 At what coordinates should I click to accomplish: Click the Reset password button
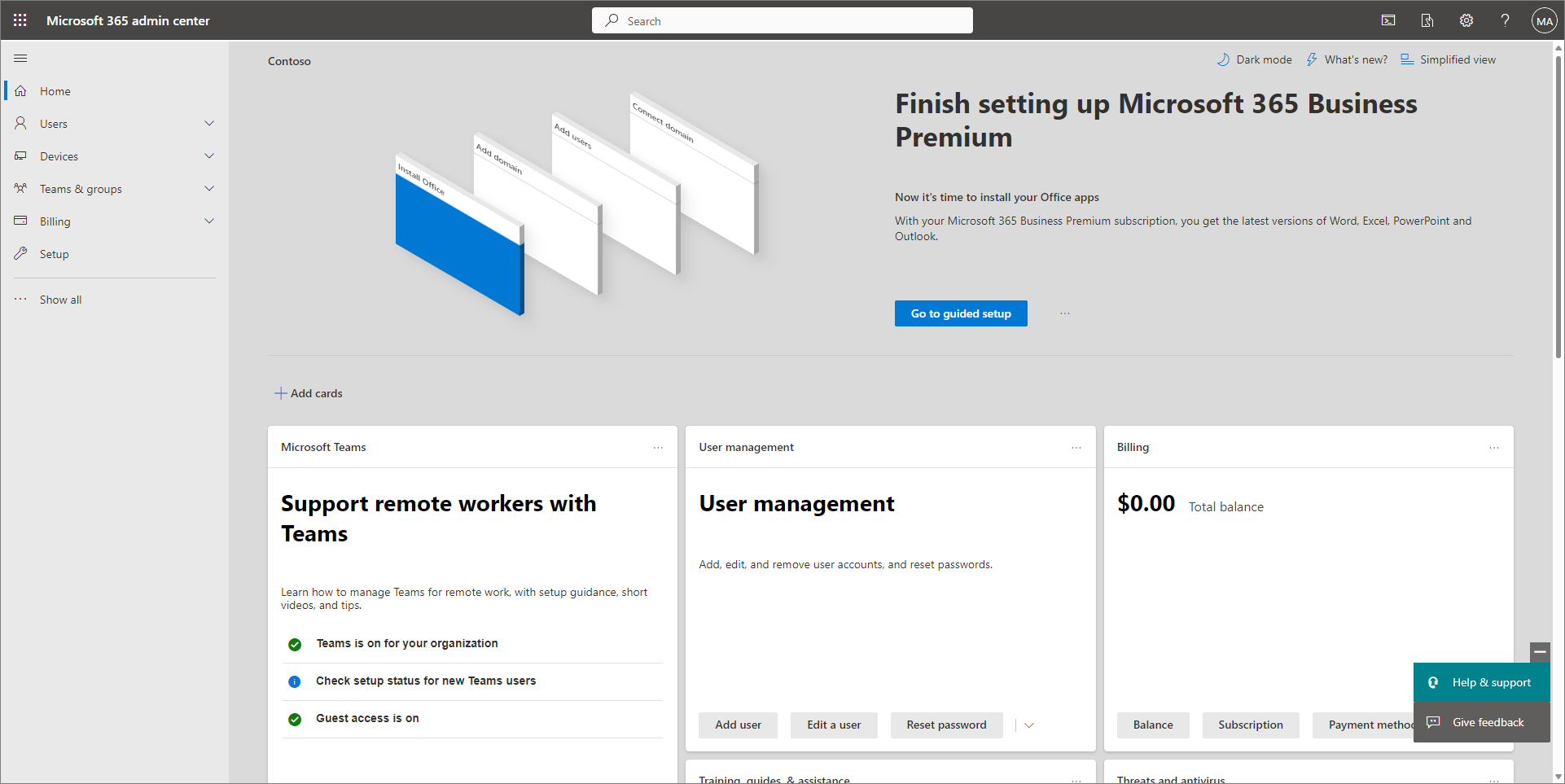(x=946, y=725)
